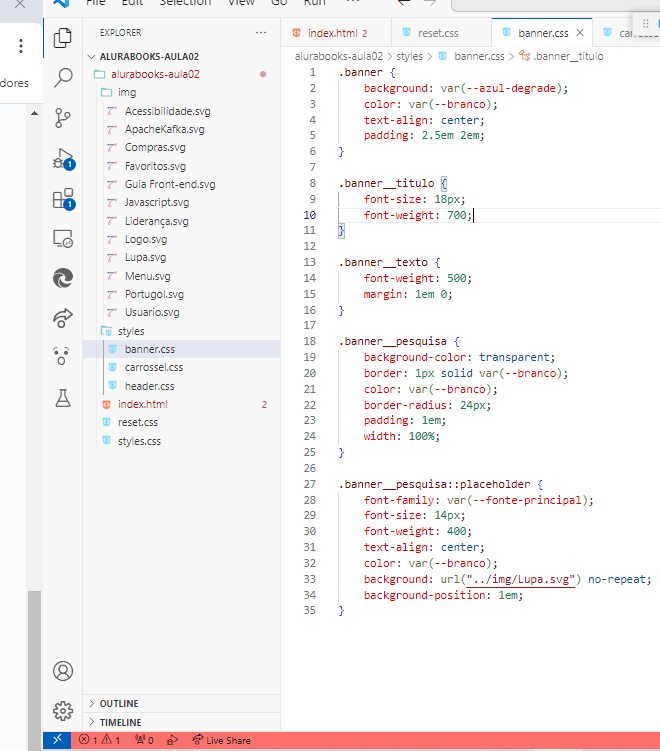
Task: Collapse the img folder
Action: 126,92
